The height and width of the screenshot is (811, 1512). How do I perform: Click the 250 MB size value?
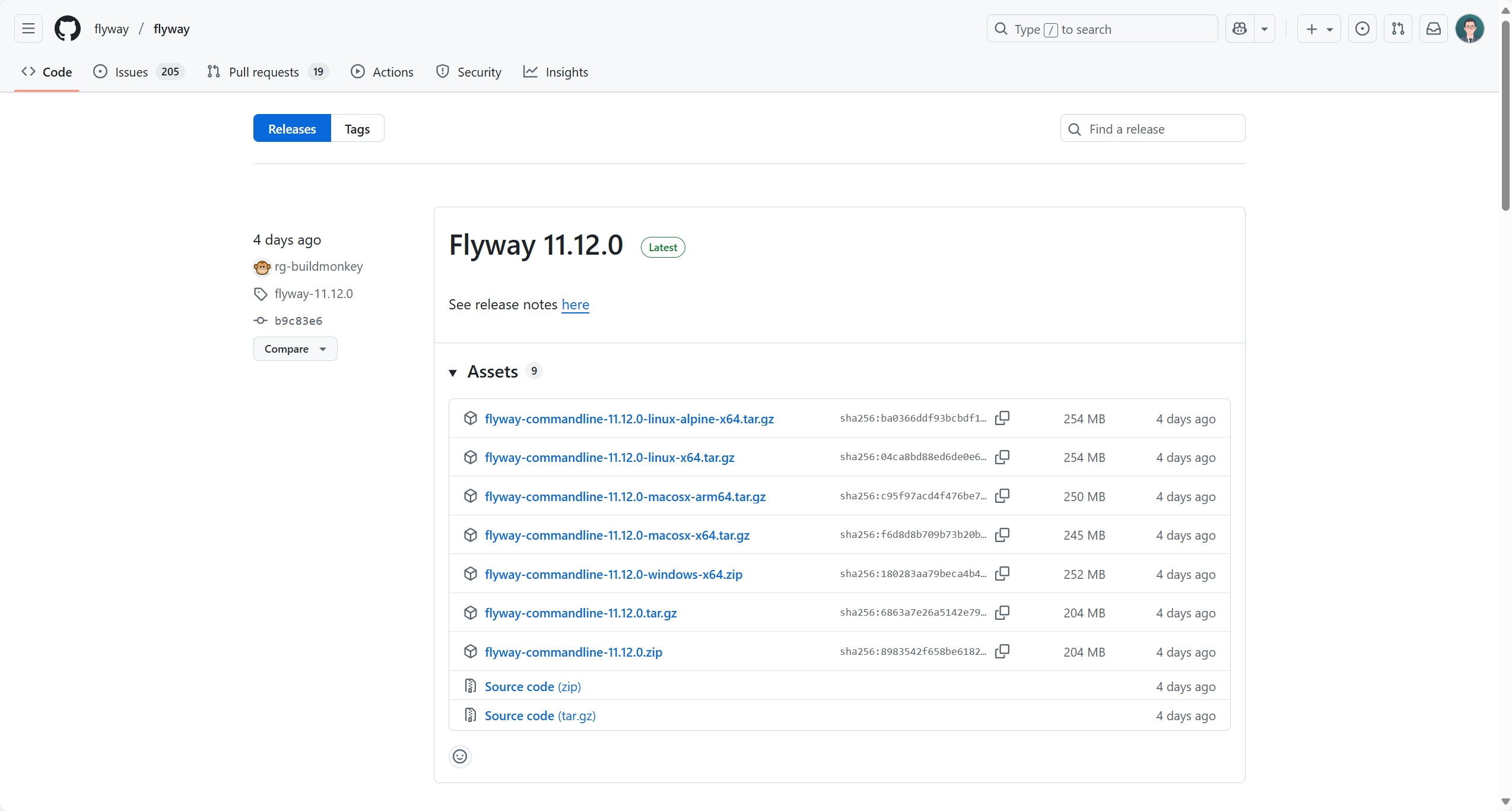pyautogui.click(x=1084, y=496)
